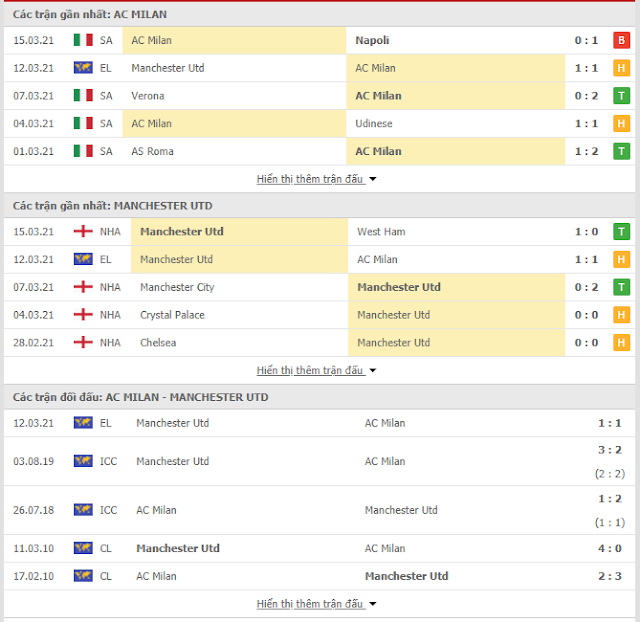Expand more matches under Manchester Utd recent section
Viewport: 640px width, 622px height.
[316, 371]
